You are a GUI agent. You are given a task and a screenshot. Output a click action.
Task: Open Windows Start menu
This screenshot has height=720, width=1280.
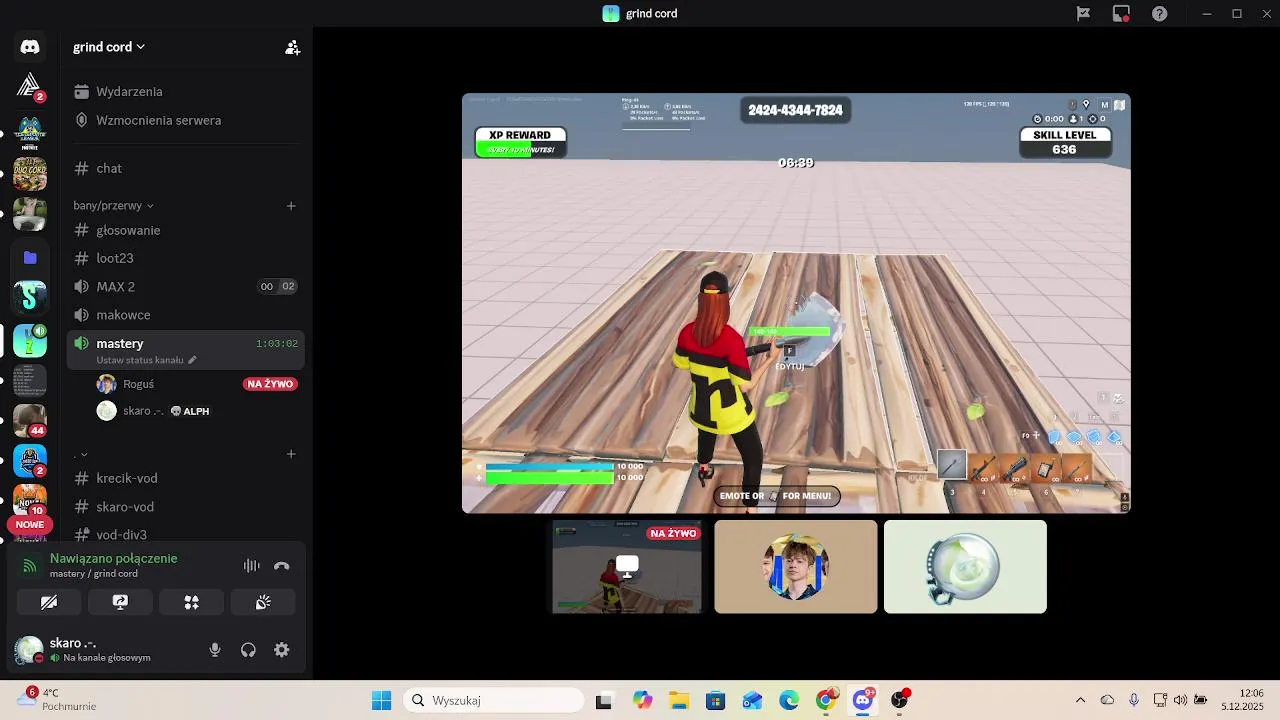pos(382,701)
